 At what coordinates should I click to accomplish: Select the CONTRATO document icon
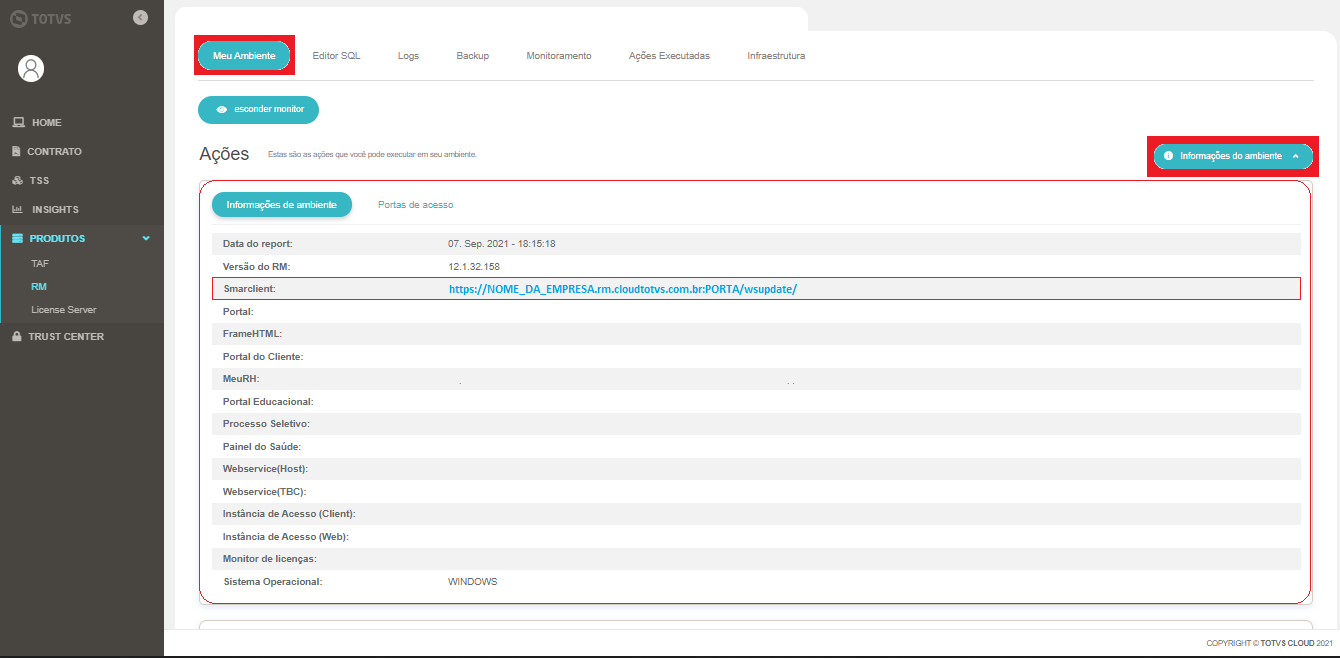(x=17, y=150)
